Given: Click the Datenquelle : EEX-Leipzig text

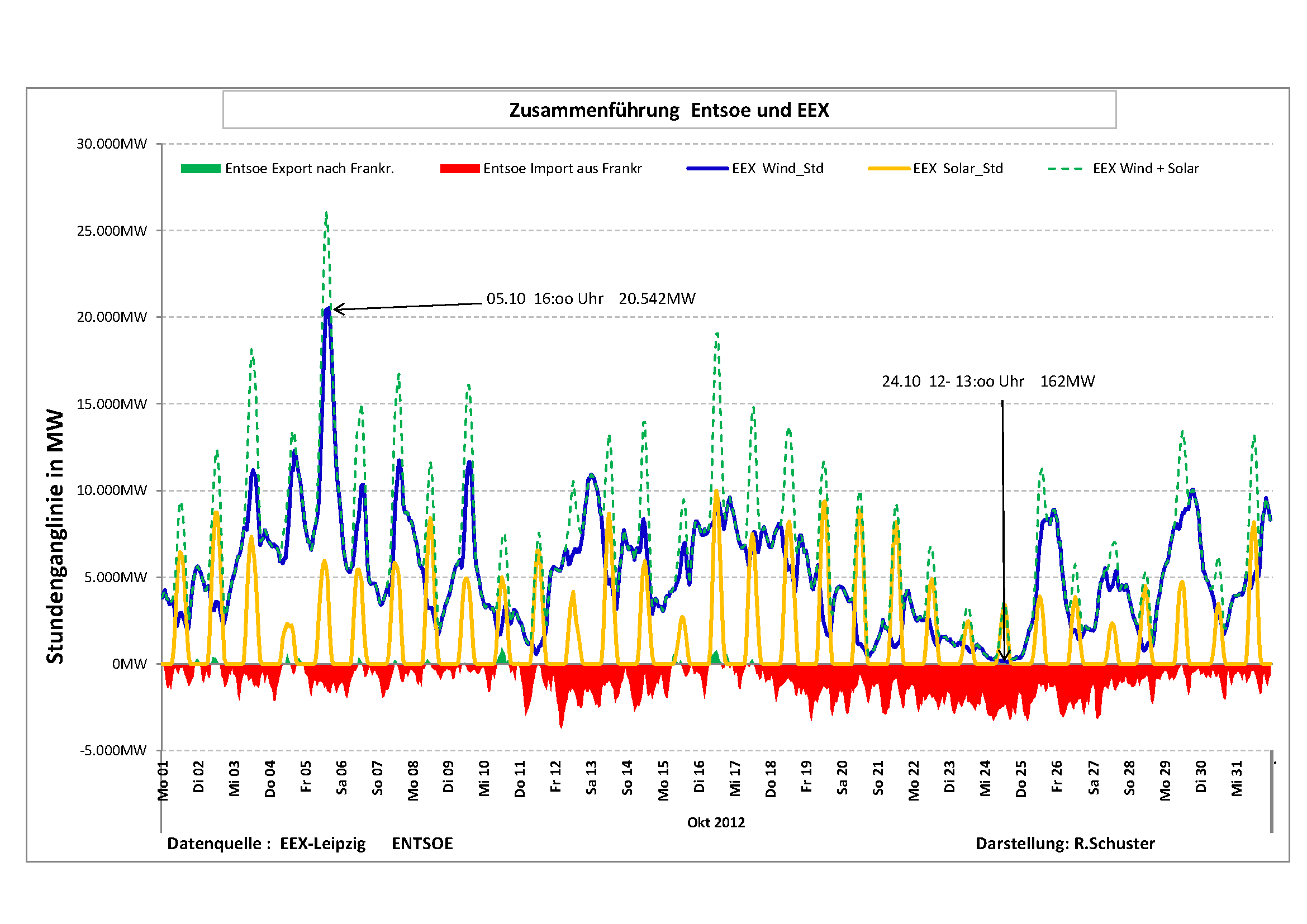Looking at the screenshot, I should pyautogui.click(x=266, y=843).
